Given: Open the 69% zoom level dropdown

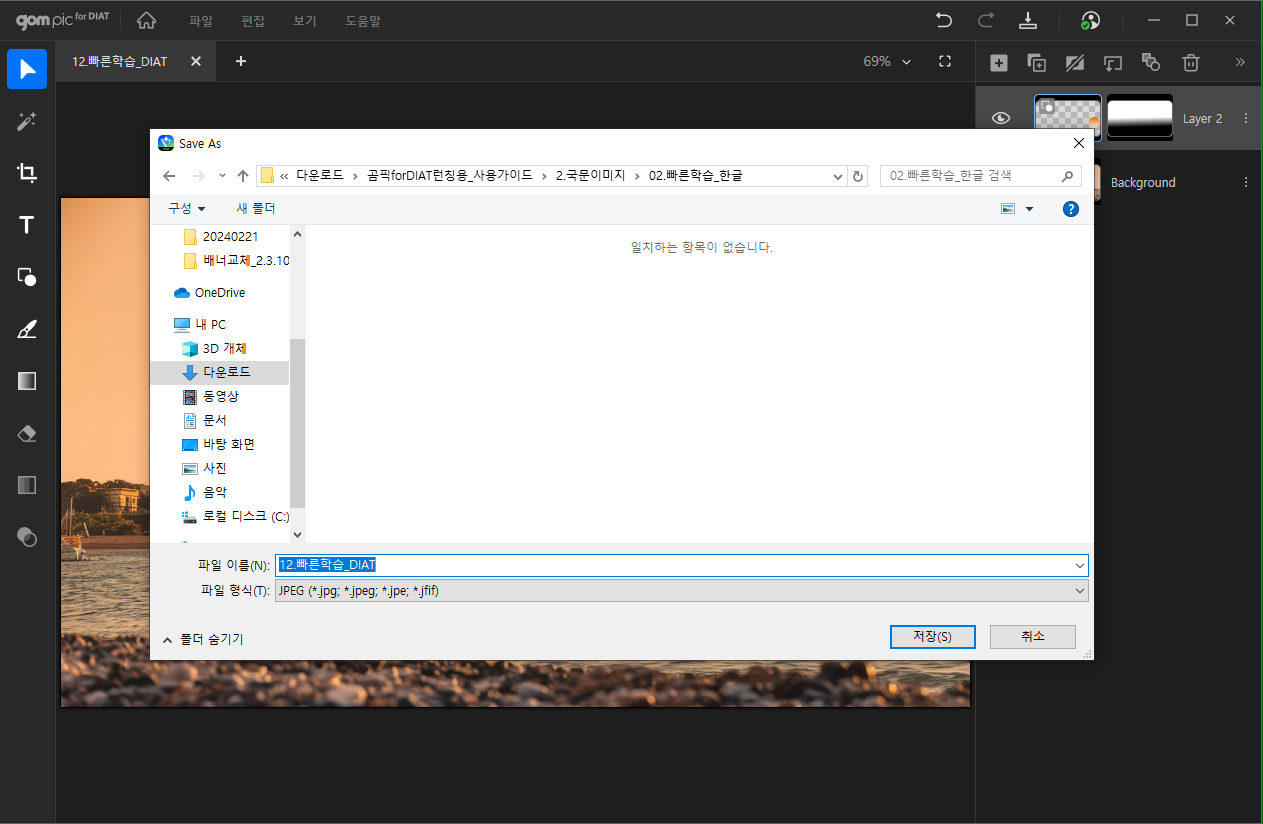Looking at the screenshot, I should (x=887, y=62).
